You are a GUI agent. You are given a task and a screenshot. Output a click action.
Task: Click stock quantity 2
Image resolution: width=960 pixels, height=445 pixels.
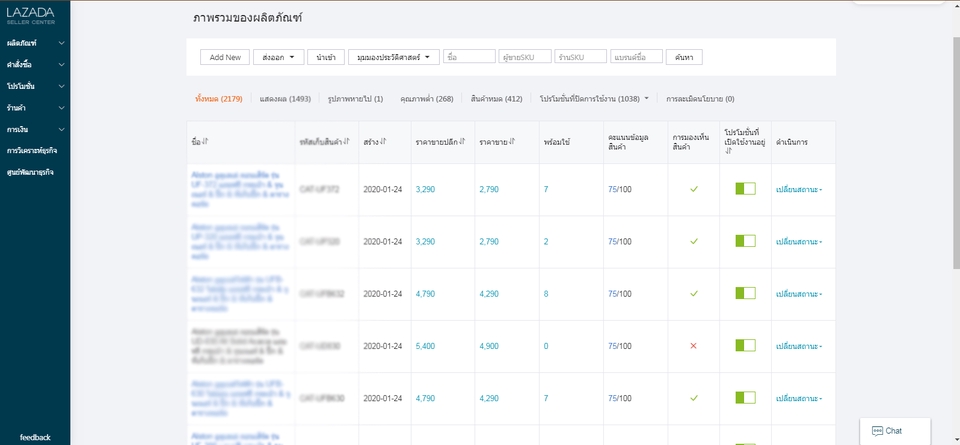point(546,242)
